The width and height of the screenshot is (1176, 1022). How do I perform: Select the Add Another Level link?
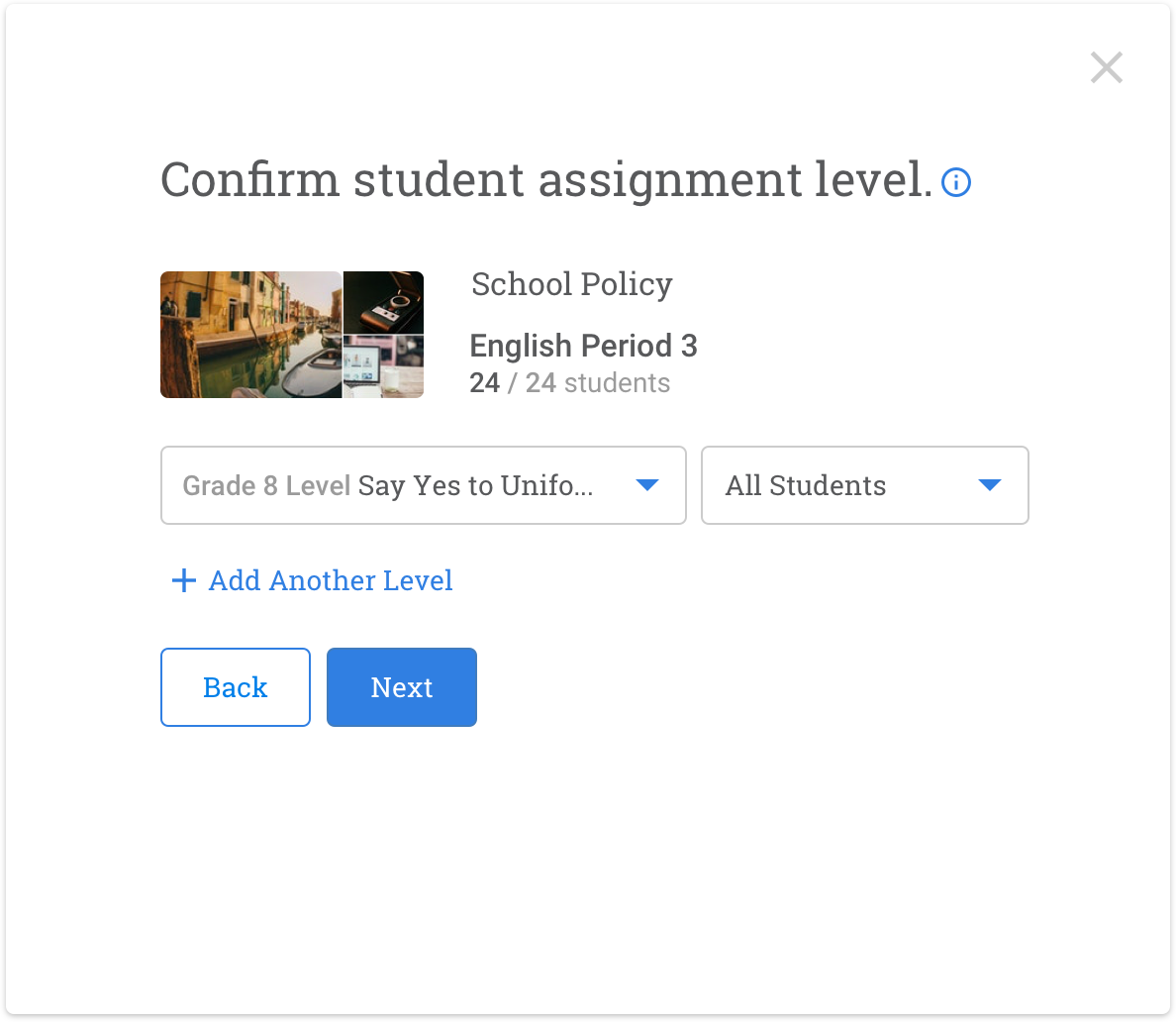click(330, 580)
